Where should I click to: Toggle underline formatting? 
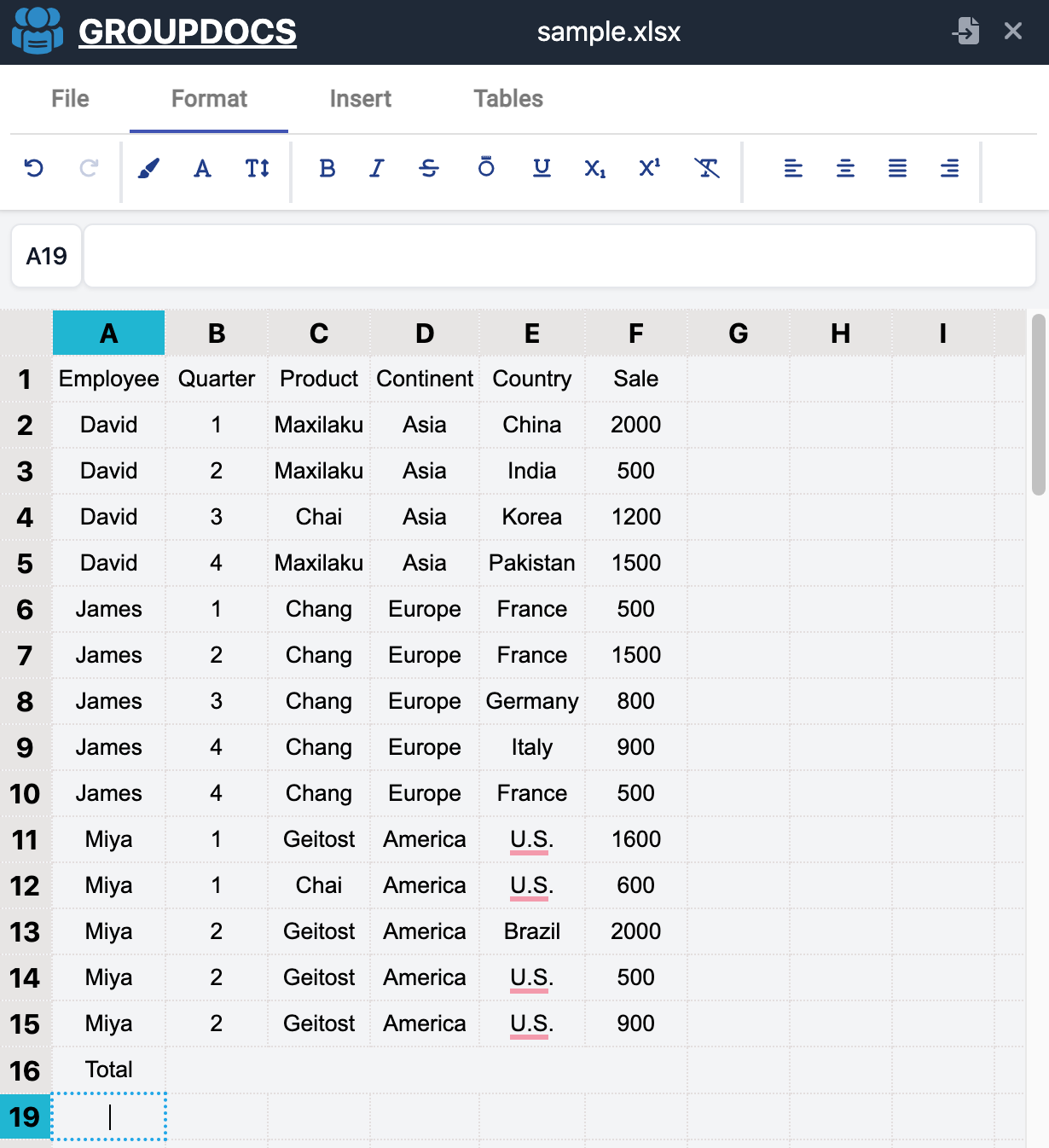tap(541, 169)
